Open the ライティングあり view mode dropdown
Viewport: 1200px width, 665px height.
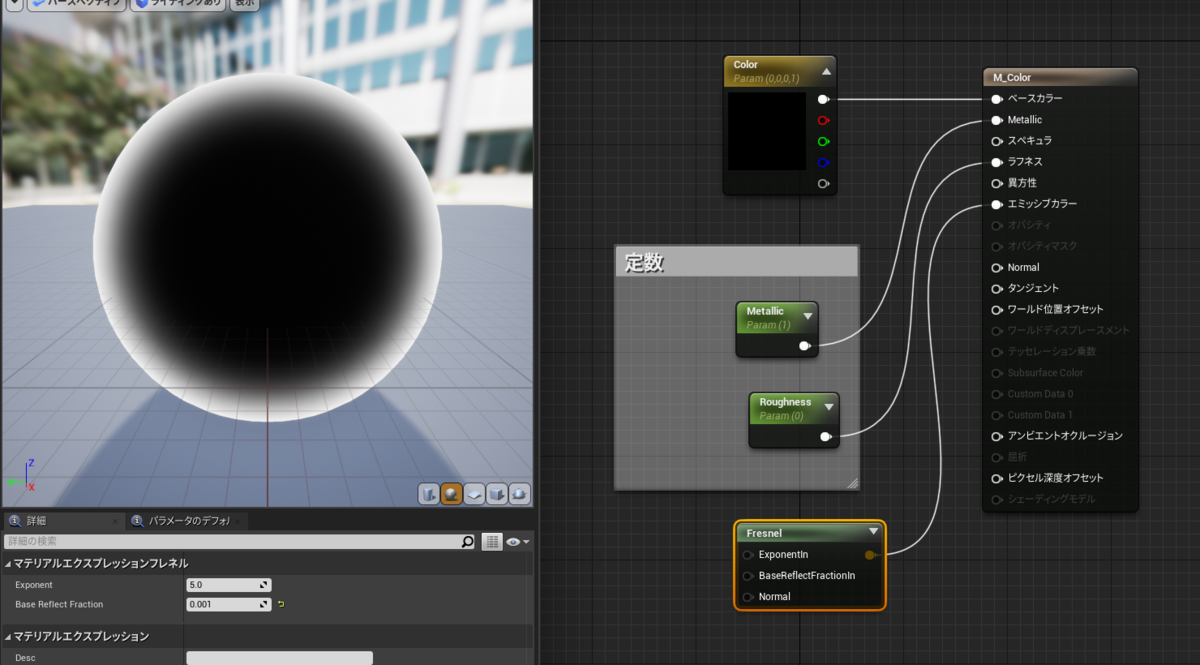(179, 4)
